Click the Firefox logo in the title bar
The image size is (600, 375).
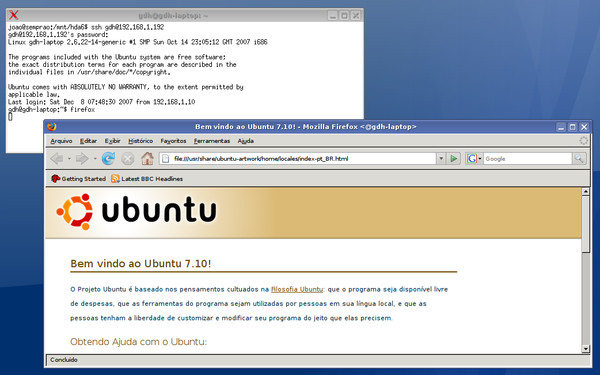[52, 126]
